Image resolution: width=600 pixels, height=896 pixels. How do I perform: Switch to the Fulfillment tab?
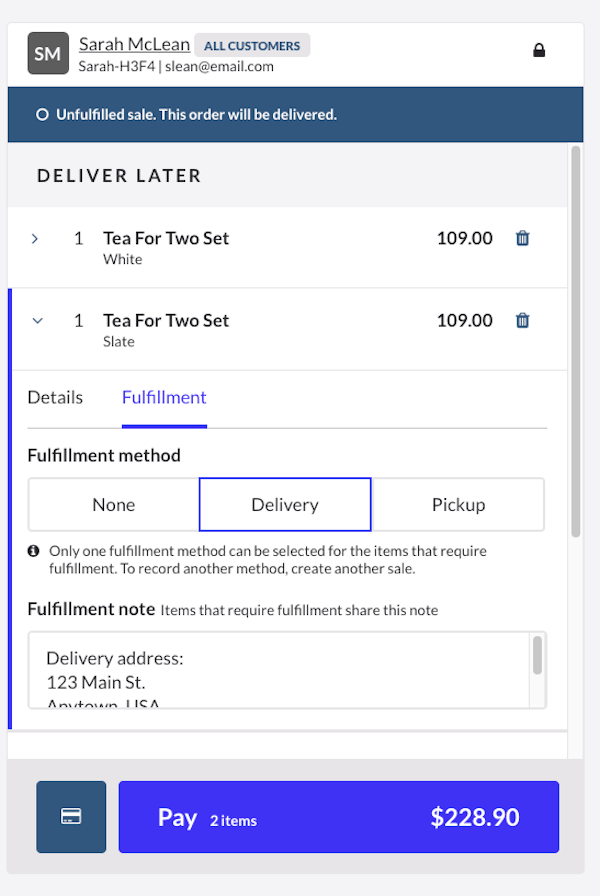[x=164, y=397]
